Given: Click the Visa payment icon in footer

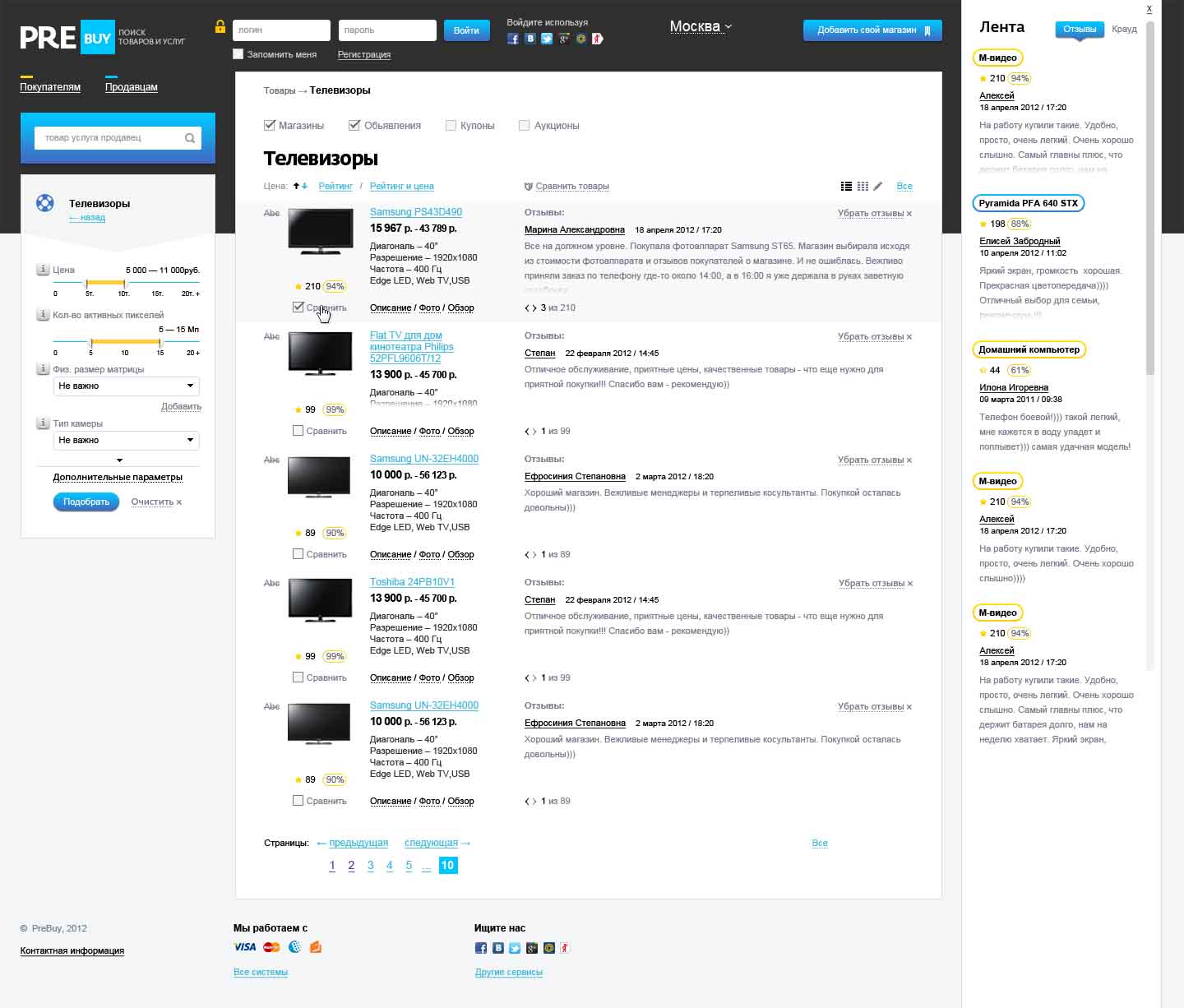Looking at the screenshot, I should click(x=245, y=947).
